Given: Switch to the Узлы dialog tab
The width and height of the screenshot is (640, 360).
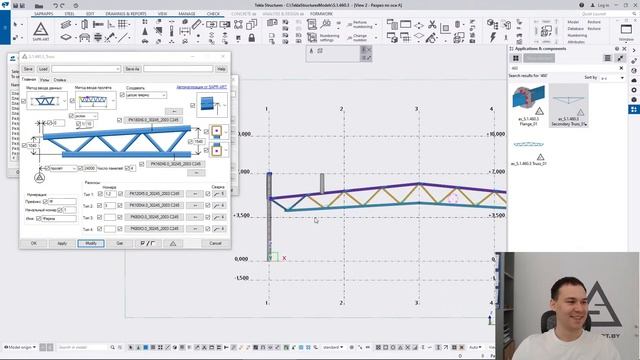Looking at the screenshot, I should 44,80.
